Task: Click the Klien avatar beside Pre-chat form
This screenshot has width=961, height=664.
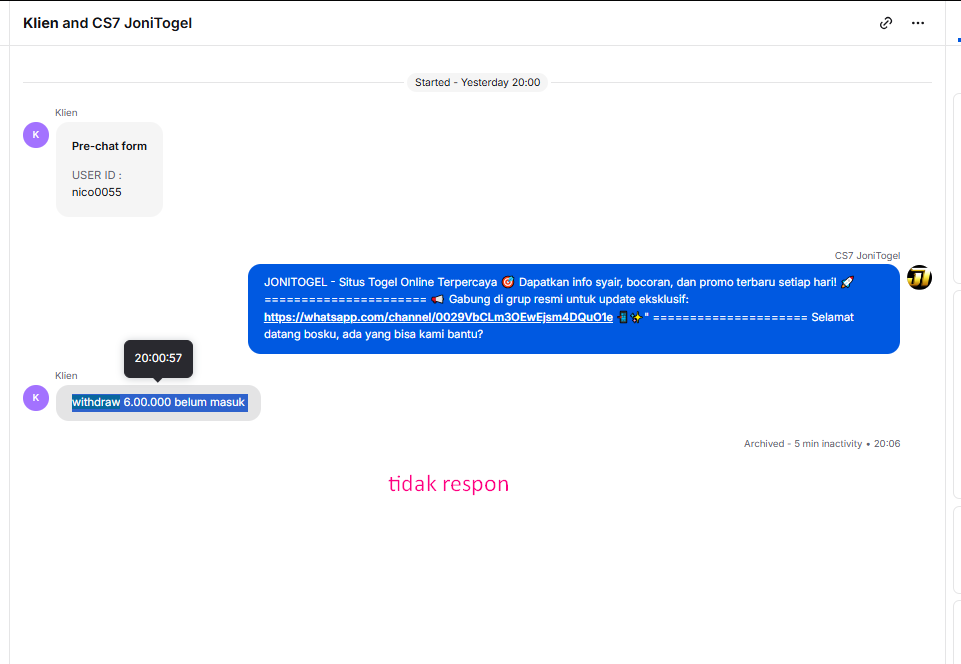Action: [36, 135]
